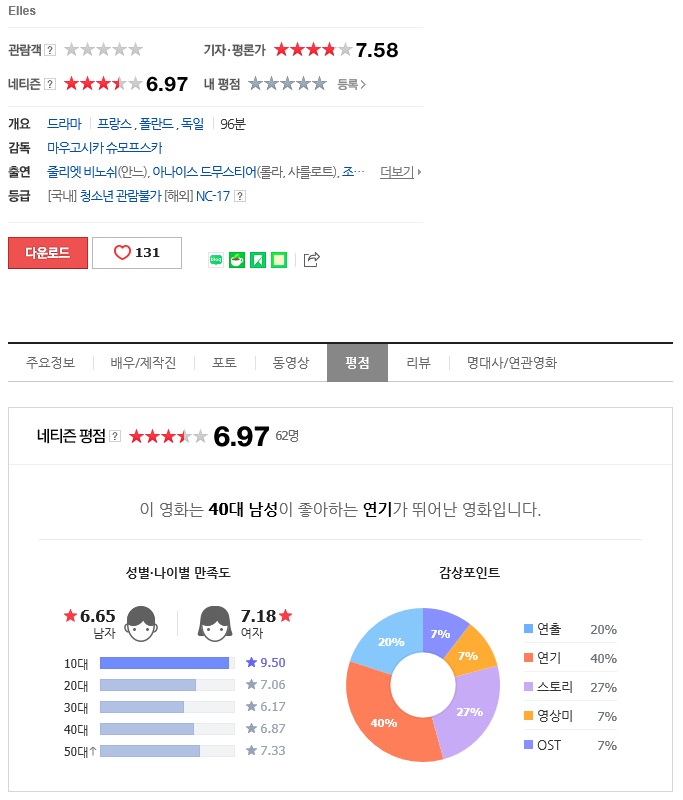Like the movie with the heart 131 button
The image size is (683, 800).
point(137,253)
